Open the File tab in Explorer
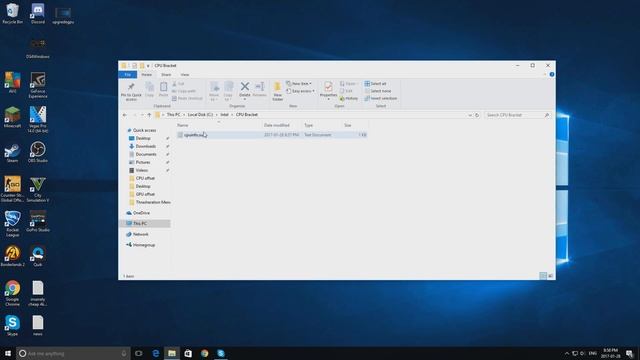The height and width of the screenshot is (360, 640). [128, 75]
